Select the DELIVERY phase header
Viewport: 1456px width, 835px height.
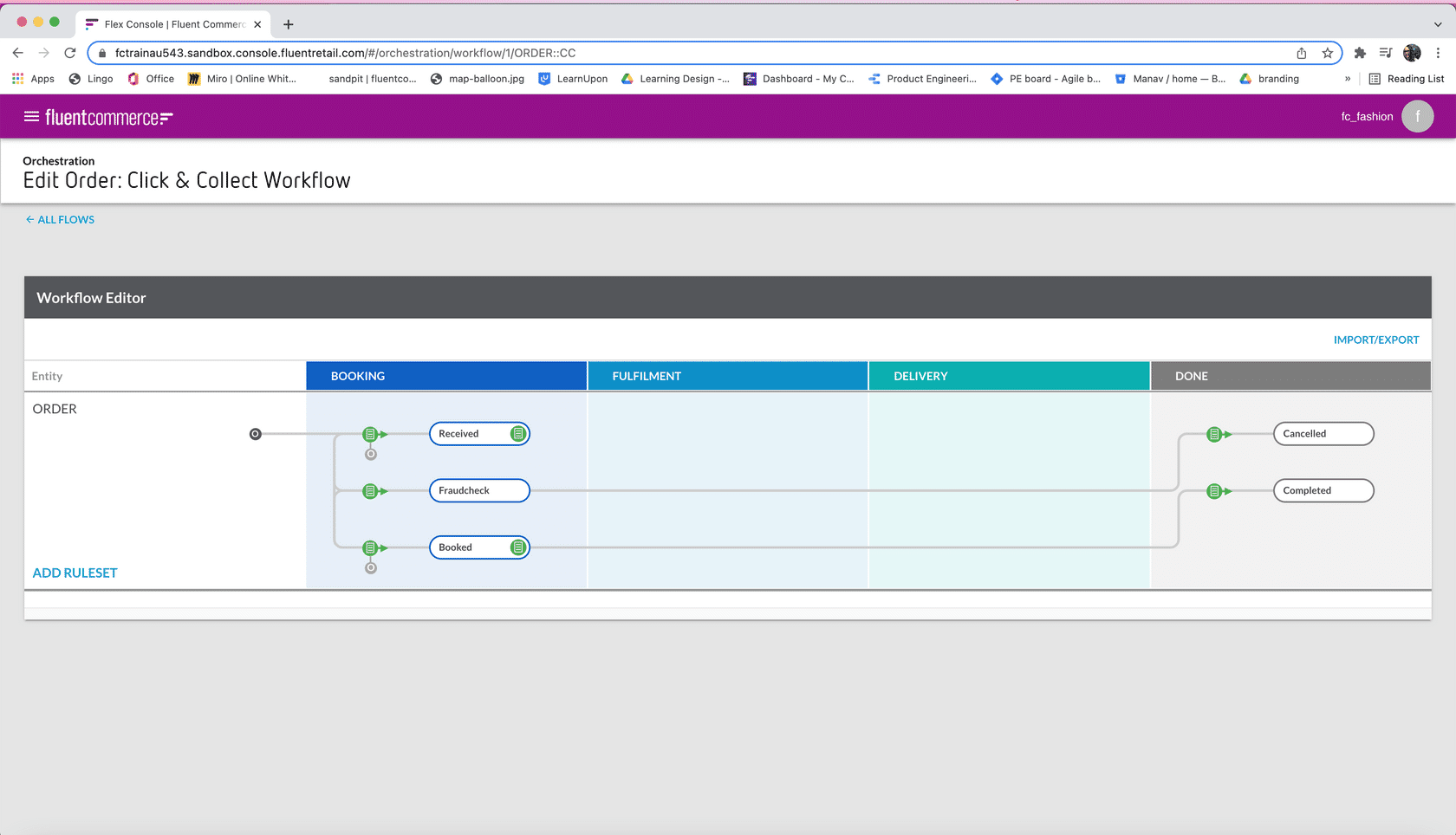pos(1009,376)
